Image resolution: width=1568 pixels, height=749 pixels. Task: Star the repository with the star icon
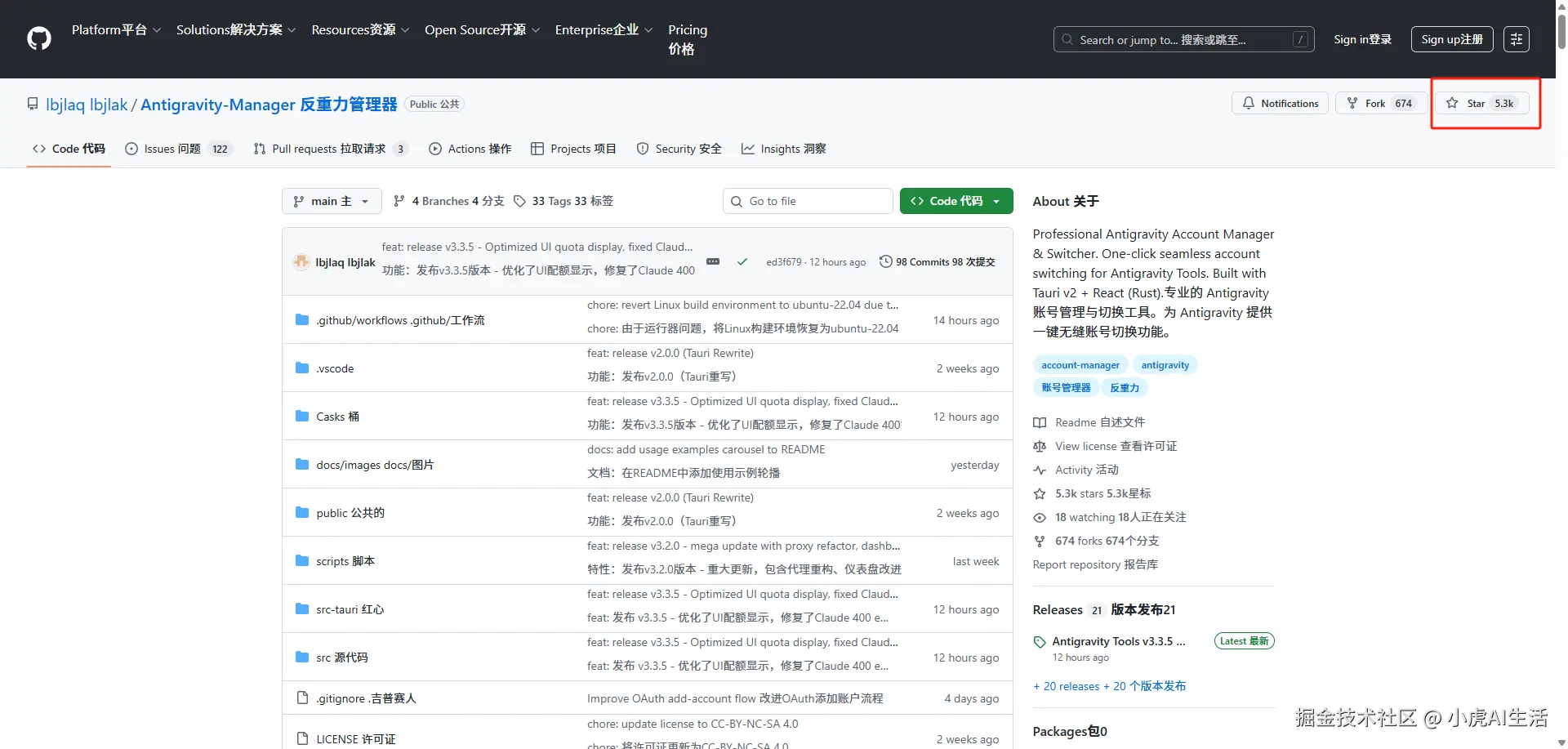(x=1452, y=103)
